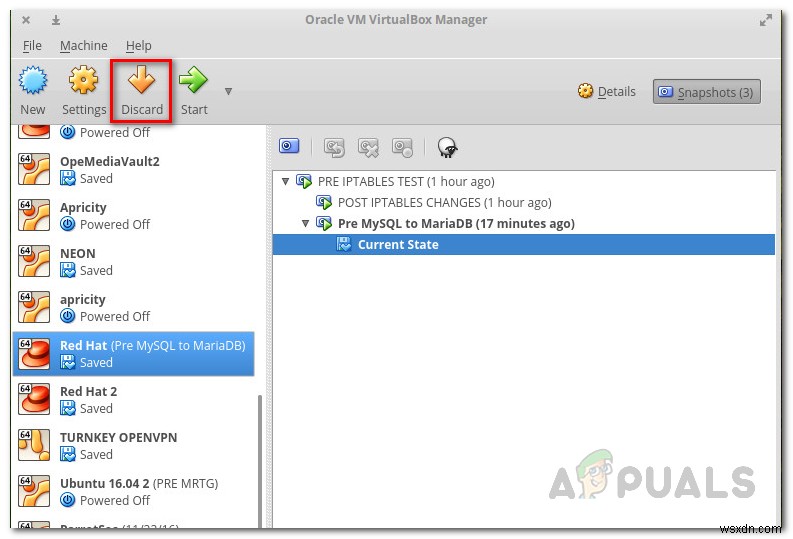Click the POST IPTABLES CHANGES snapshot icon
This screenshot has width=793, height=539.
click(x=324, y=202)
